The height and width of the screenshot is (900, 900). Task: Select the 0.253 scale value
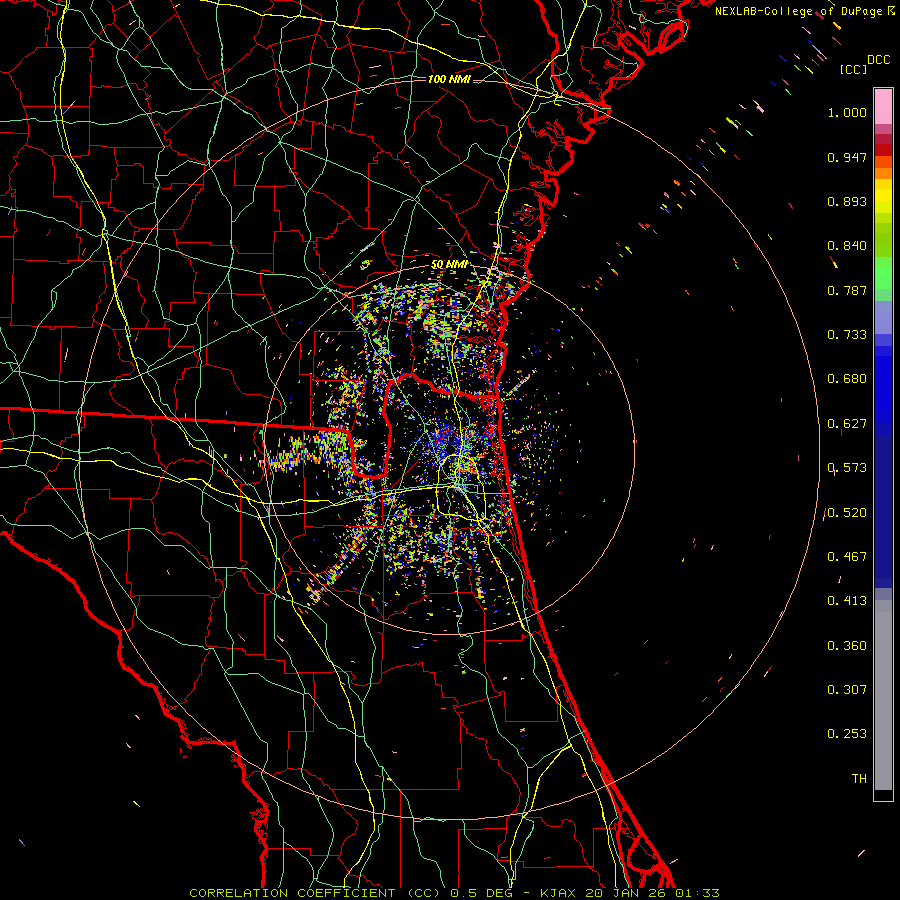coord(847,734)
